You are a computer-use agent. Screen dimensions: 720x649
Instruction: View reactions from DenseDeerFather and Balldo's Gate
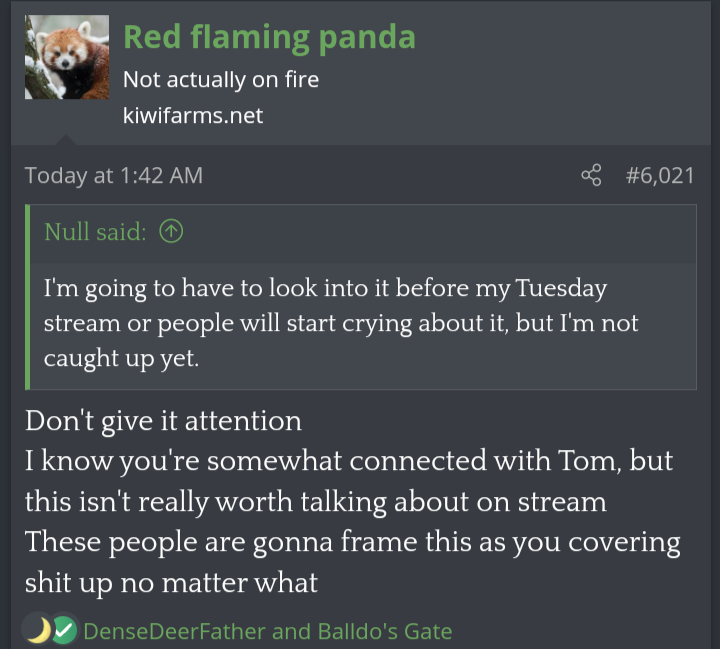click(x=267, y=631)
